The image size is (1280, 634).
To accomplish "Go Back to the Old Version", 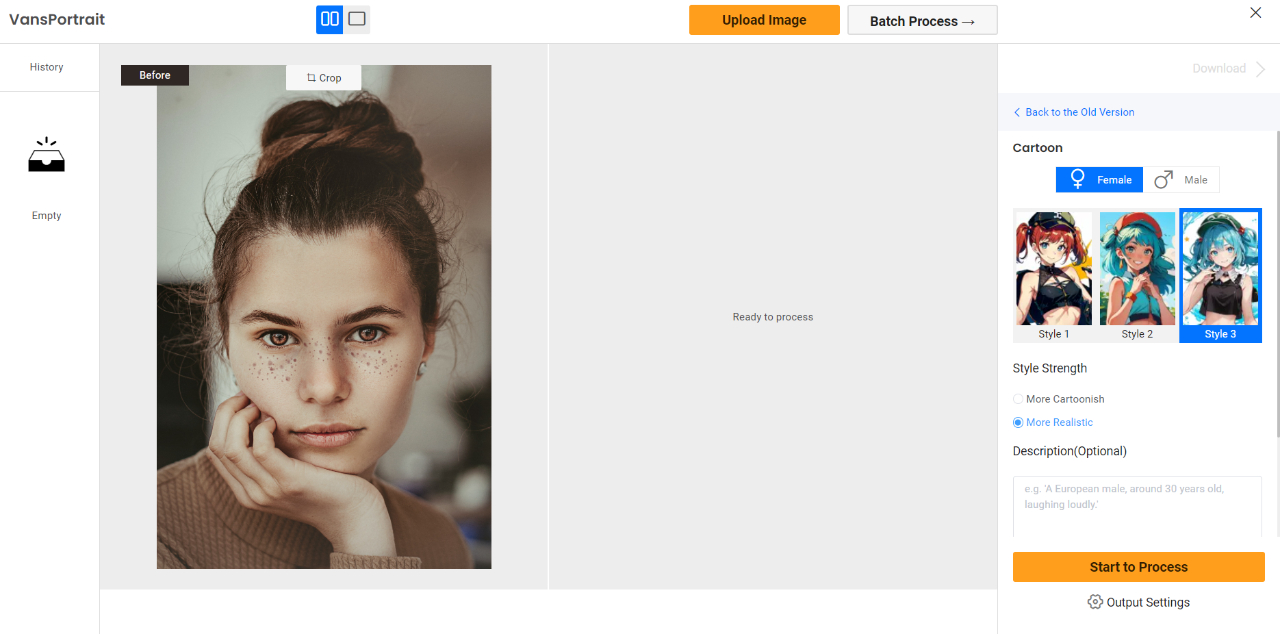I will pyautogui.click(x=1074, y=112).
